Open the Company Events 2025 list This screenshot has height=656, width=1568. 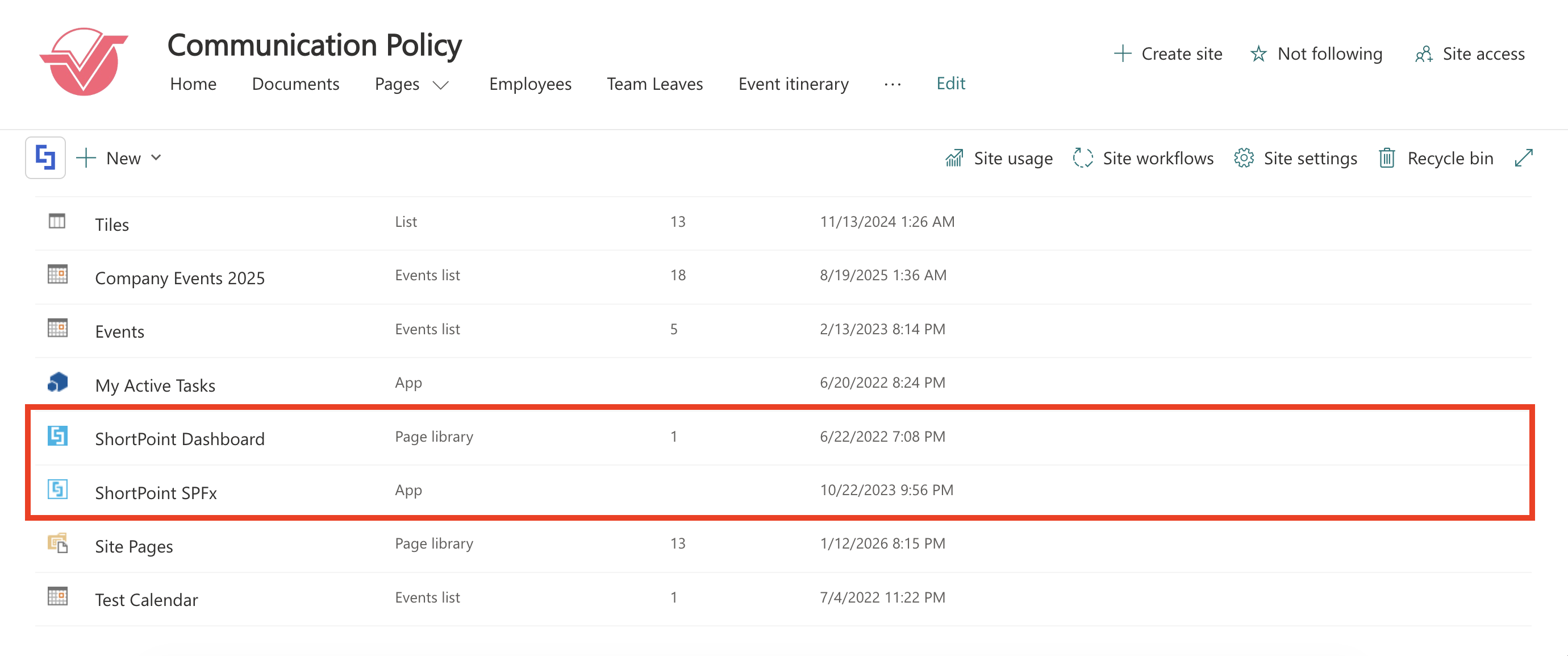[180, 279]
